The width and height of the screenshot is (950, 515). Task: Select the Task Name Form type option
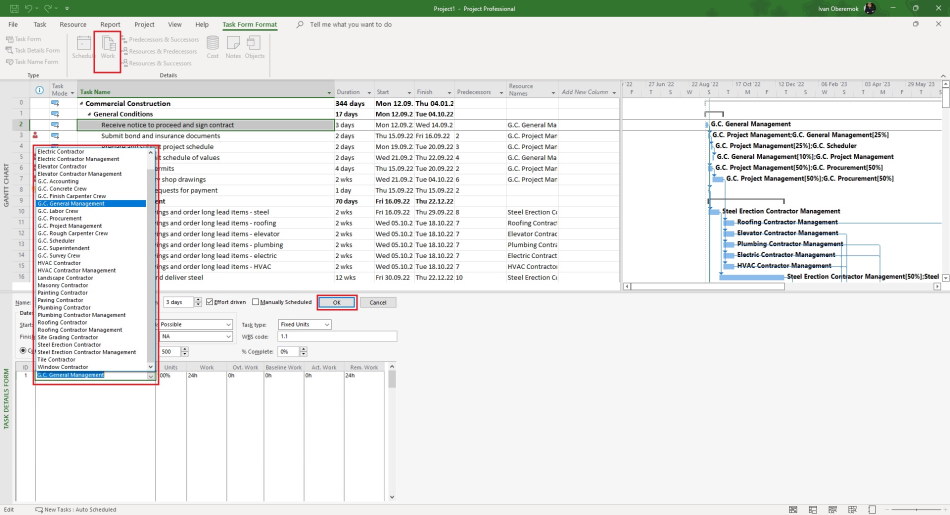[x=32, y=62]
